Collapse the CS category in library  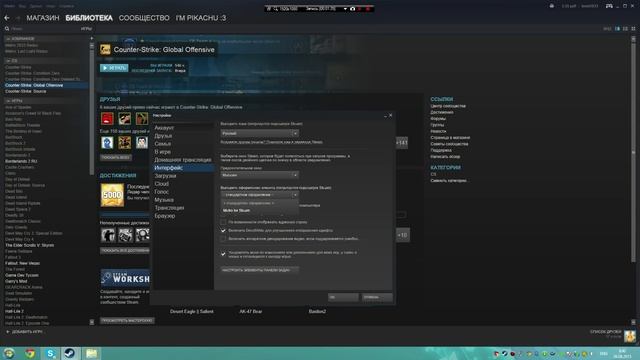click(x=8, y=61)
